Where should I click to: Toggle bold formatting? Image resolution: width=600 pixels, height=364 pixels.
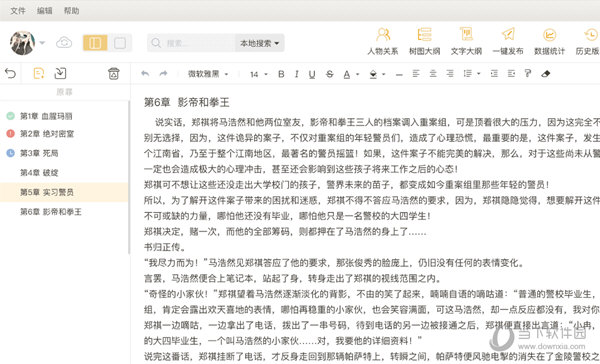tap(281, 74)
